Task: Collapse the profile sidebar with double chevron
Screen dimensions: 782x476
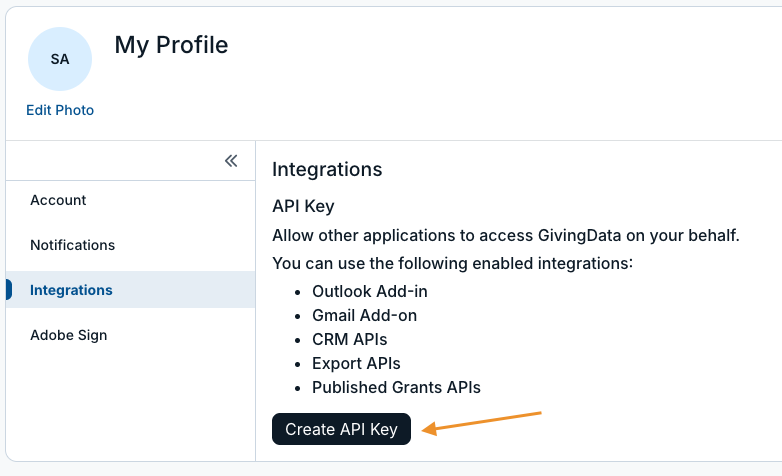Action: click(x=231, y=161)
